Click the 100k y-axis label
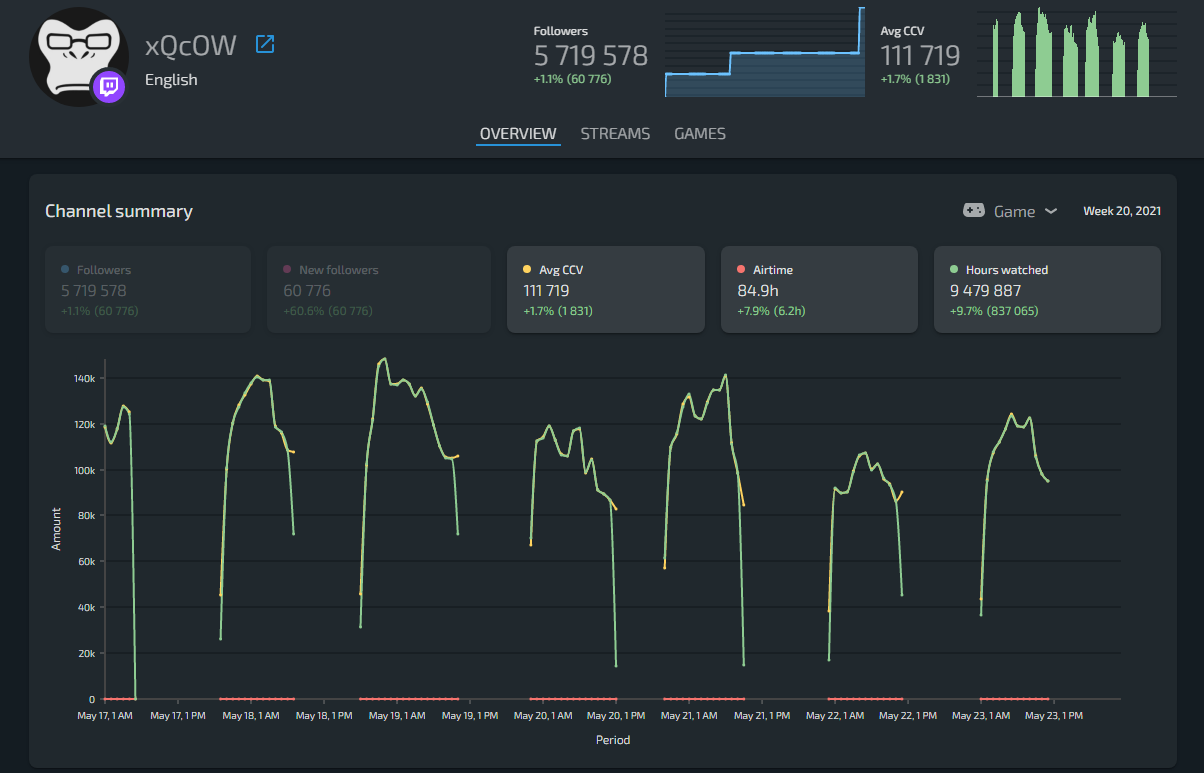This screenshot has height=773, width=1204. click(x=84, y=470)
